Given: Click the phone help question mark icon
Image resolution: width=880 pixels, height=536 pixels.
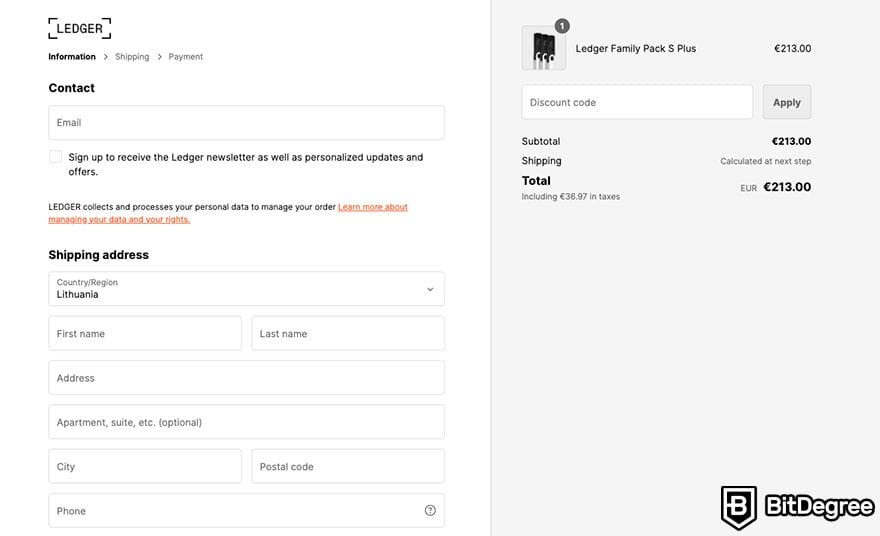Looking at the screenshot, I should coord(430,510).
